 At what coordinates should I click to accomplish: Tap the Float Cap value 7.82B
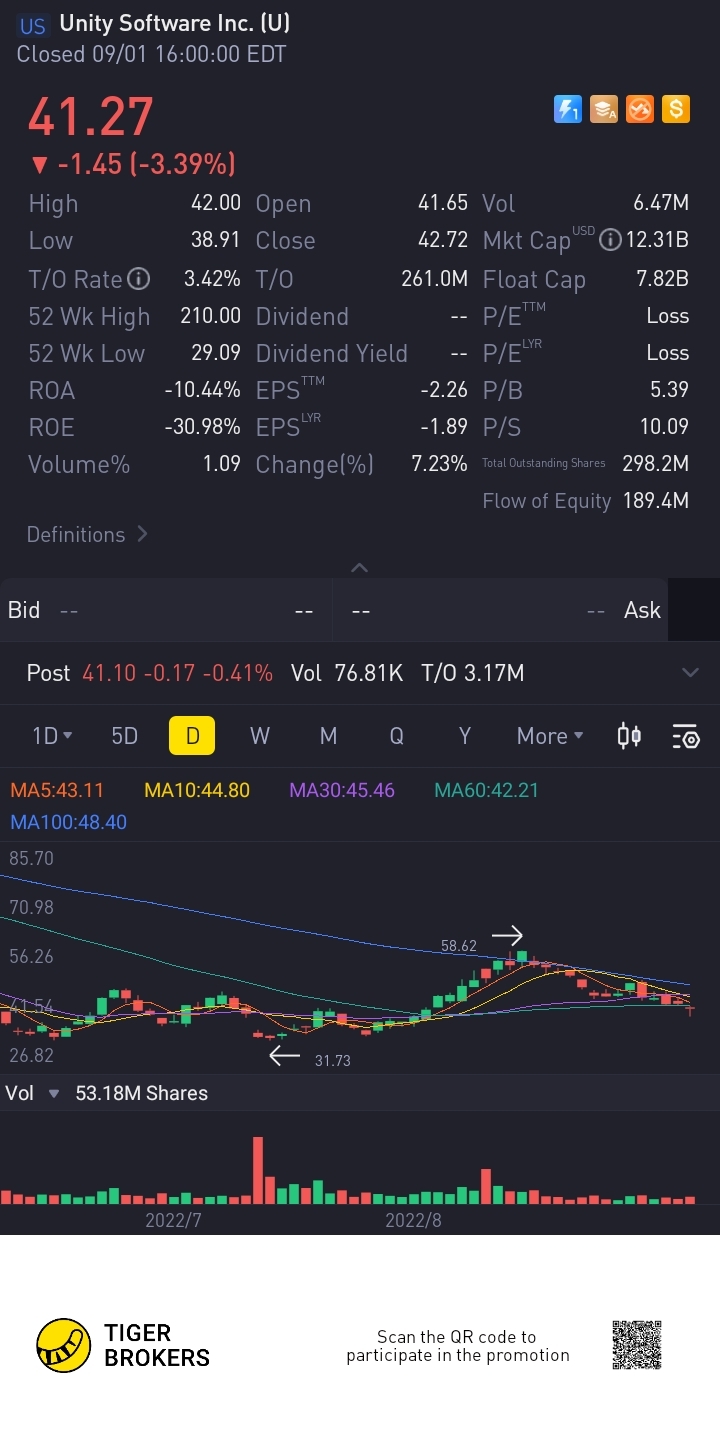(663, 279)
